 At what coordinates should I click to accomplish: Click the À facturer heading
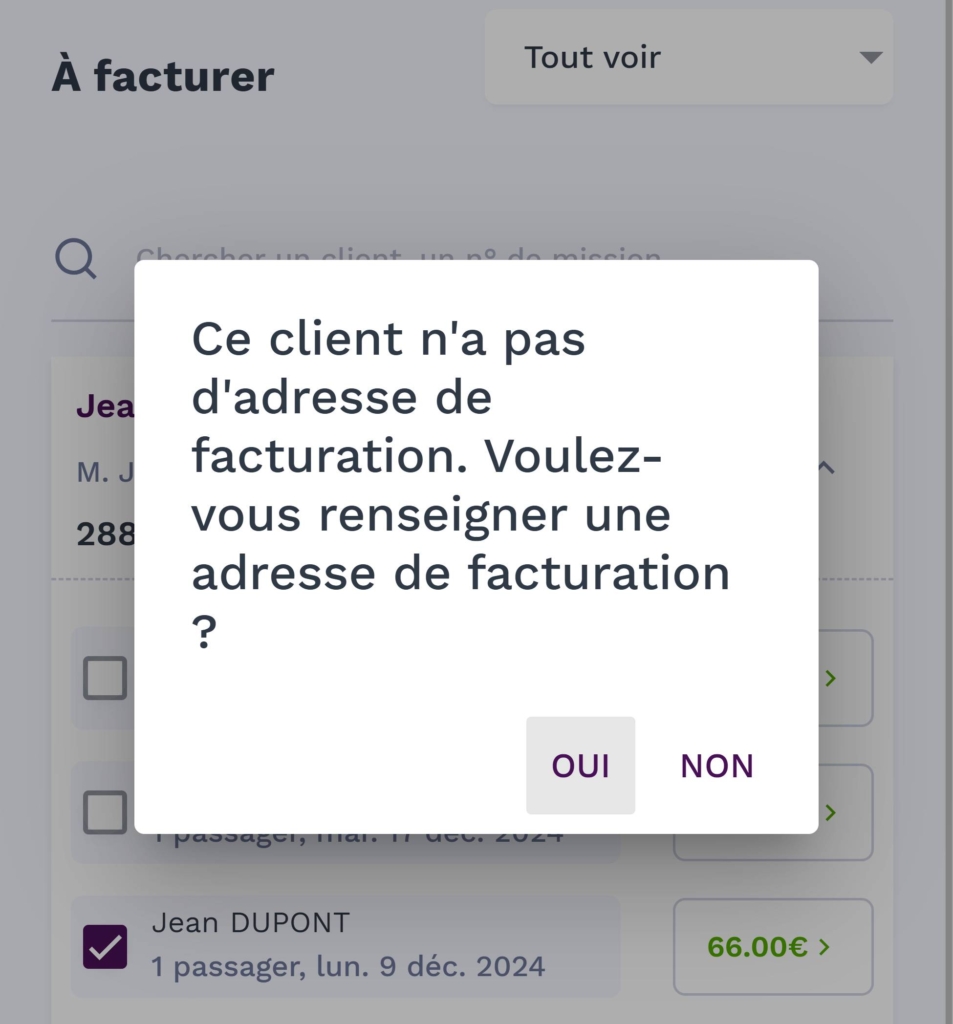click(x=163, y=77)
